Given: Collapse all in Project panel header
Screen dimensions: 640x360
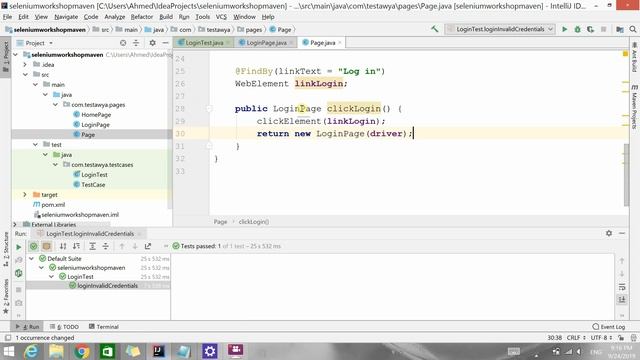Looking at the screenshot, I should (x=136, y=43).
